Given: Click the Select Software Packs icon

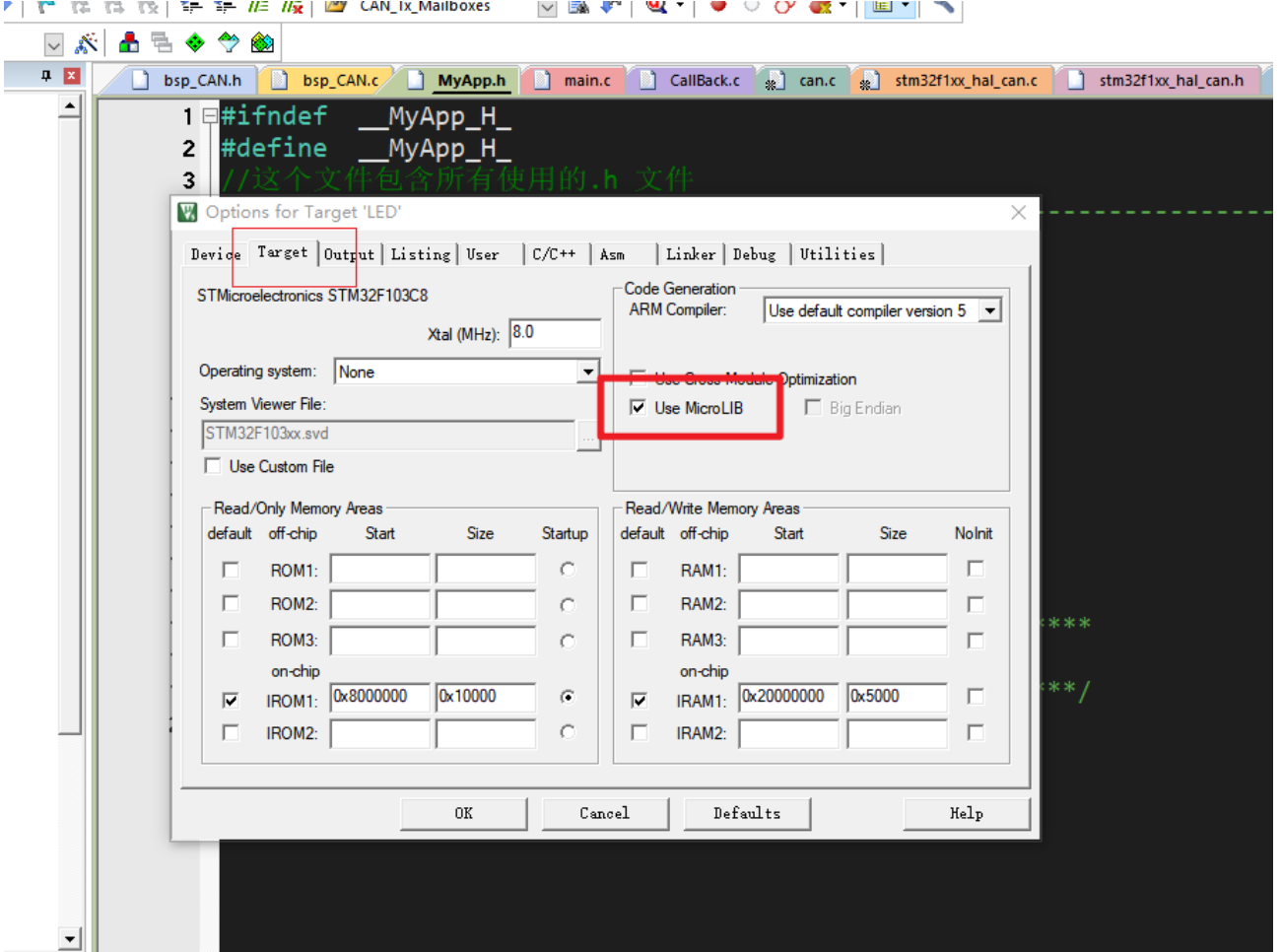Looking at the screenshot, I should tap(229, 43).
